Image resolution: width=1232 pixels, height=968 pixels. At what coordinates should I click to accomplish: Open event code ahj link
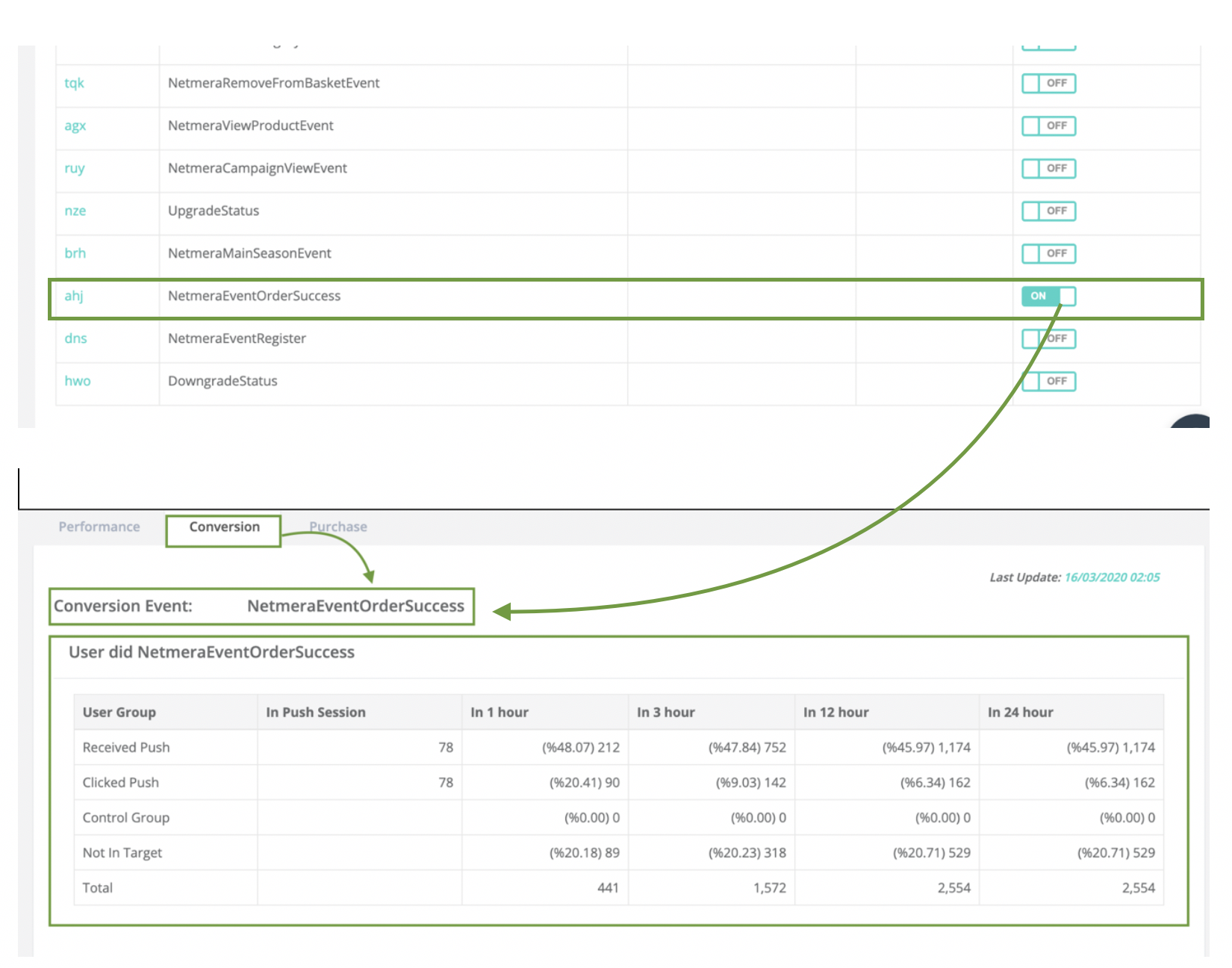[74, 296]
